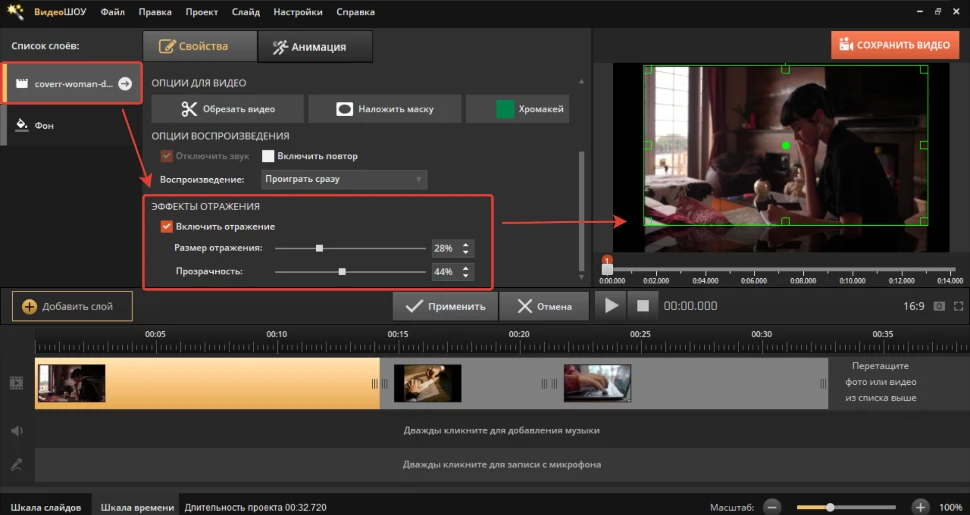Uncheck the Включить отражение checkbox
This screenshot has height=515, width=970.
pos(166,227)
